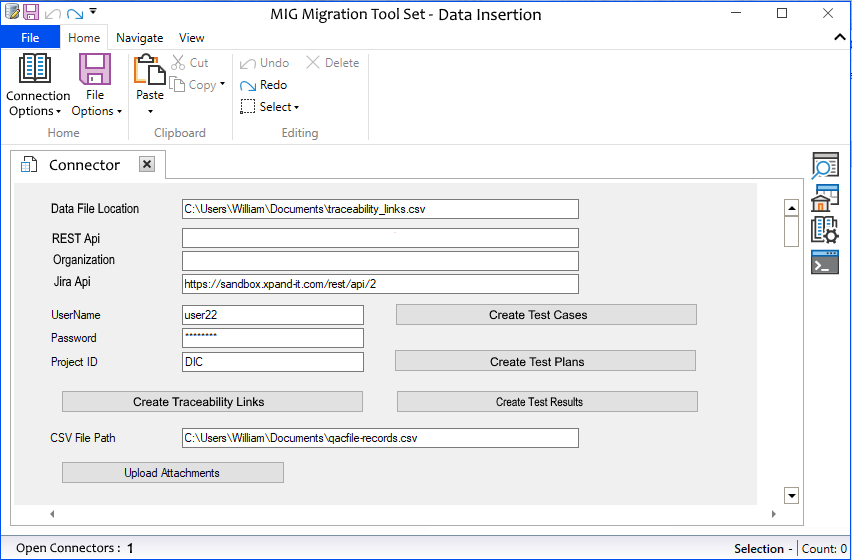Click the Password field
This screenshot has height=560, width=852.
click(273, 338)
